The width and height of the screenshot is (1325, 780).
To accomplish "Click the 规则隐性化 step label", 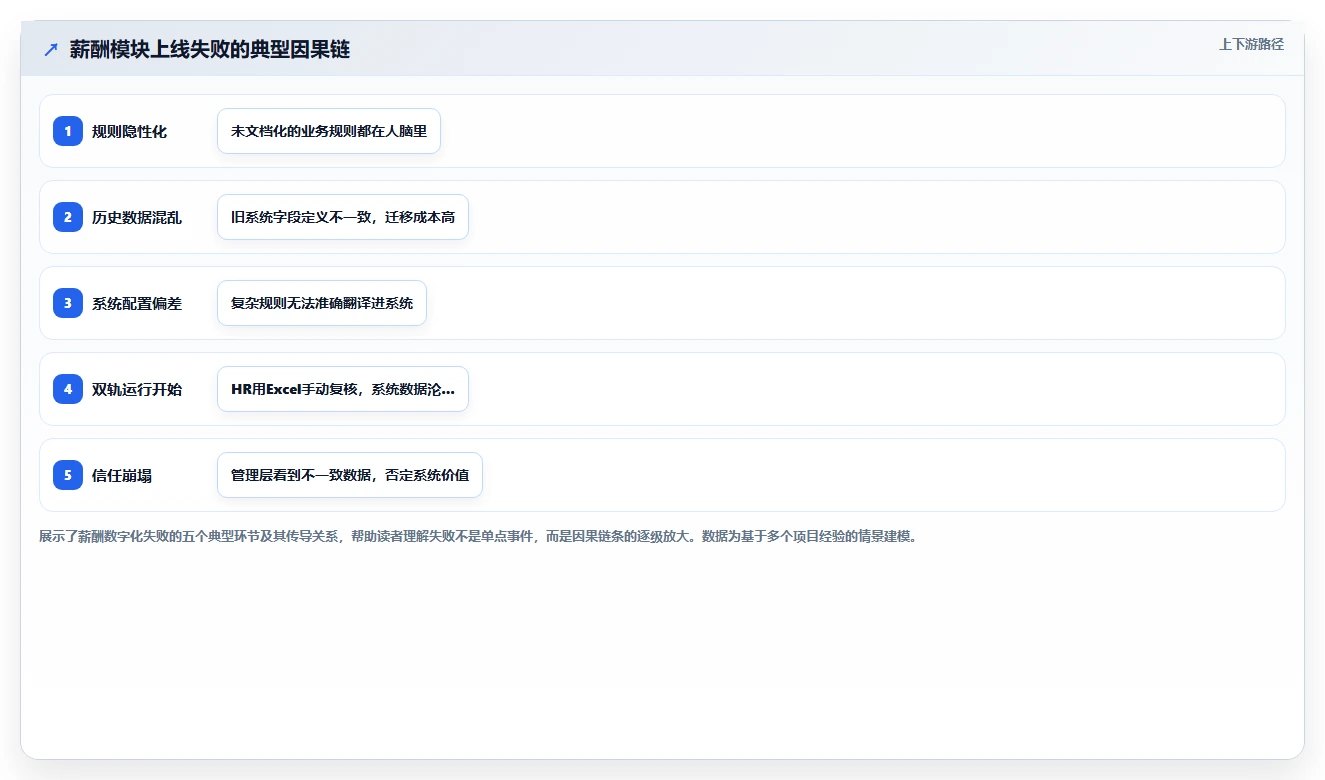I will [129, 132].
